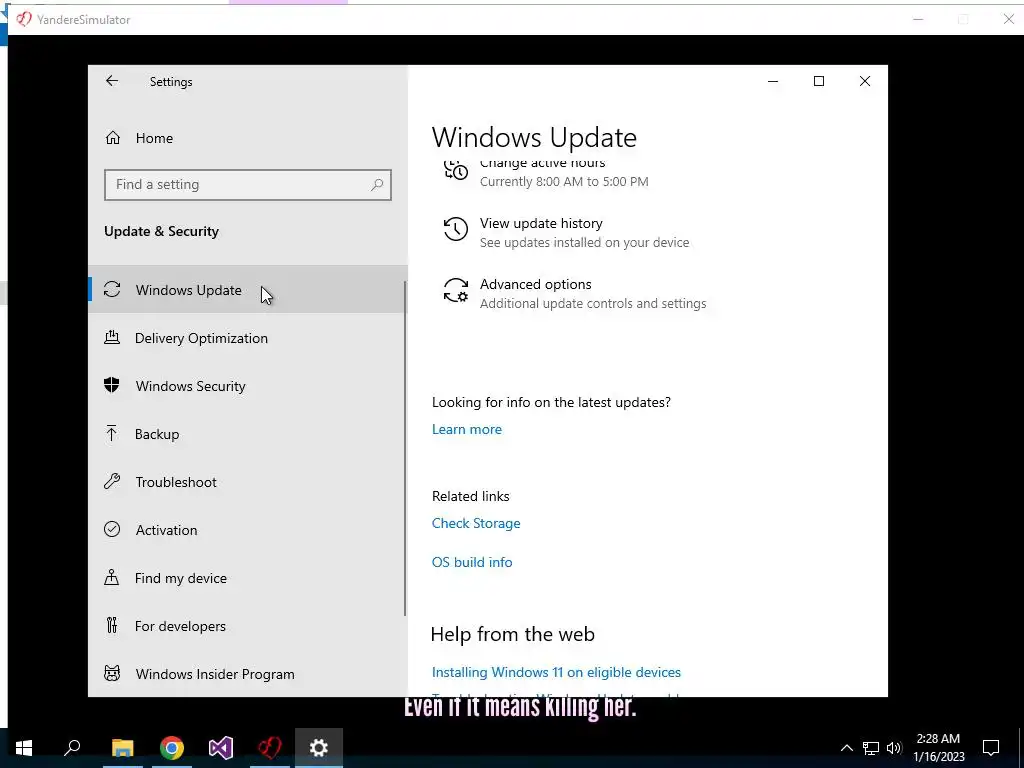Switch to YandereSimulator taskbar icon
The image size is (1024, 768).
(x=270, y=748)
